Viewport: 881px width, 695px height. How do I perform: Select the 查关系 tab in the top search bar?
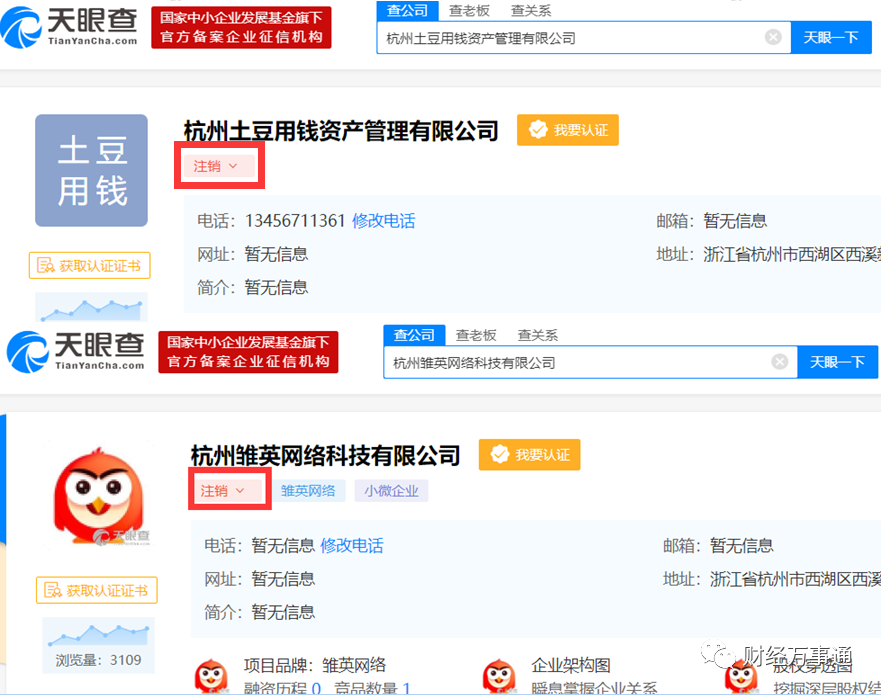531,11
